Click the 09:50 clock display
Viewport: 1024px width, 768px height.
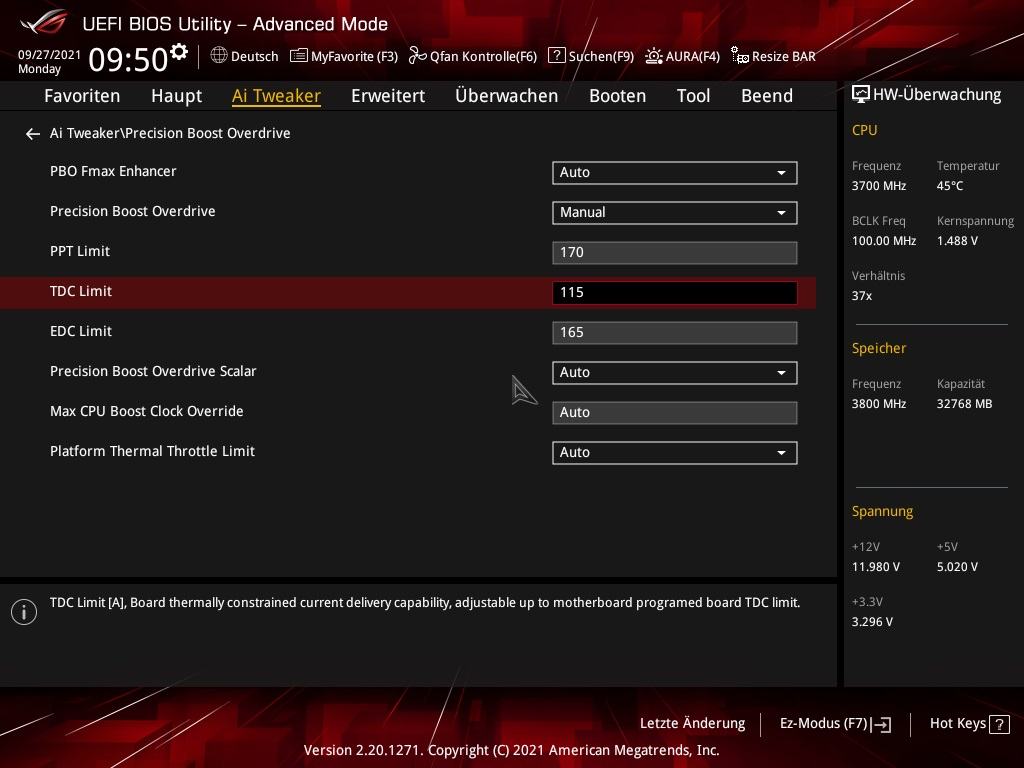tap(128, 59)
